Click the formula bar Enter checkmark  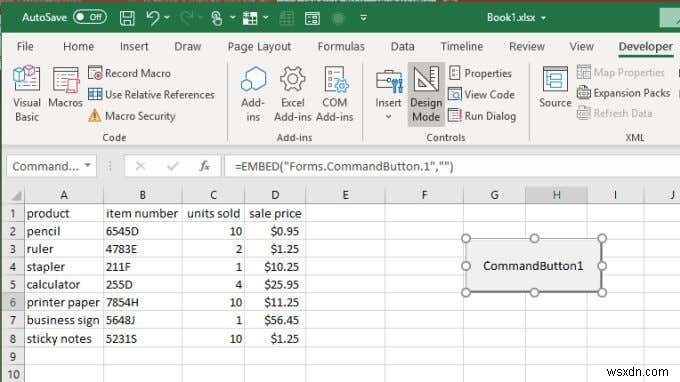(x=173, y=166)
